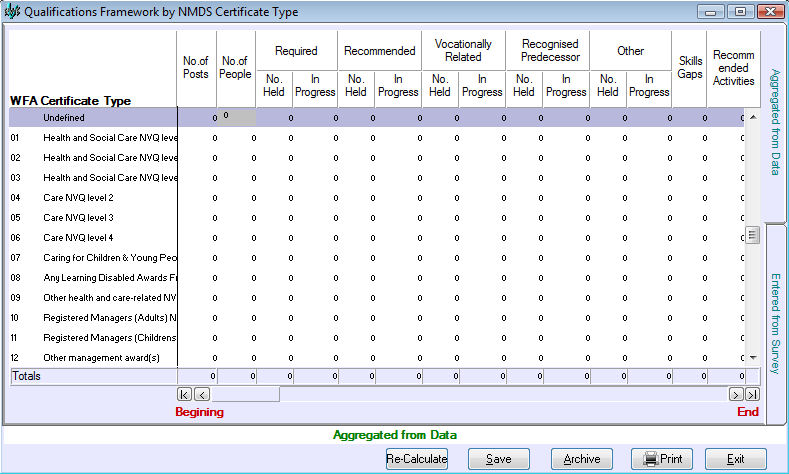Click the red End label
The width and height of the screenshot is (789, 474).
(x=748, y=412)
